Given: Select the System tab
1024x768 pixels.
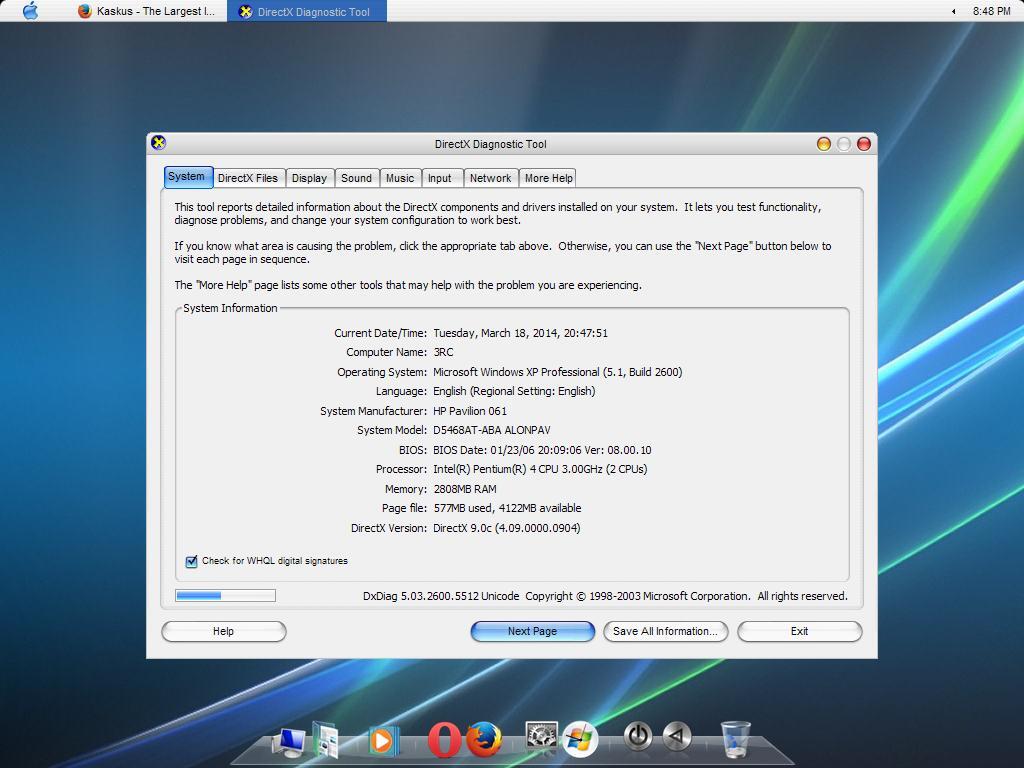Looking at the screenshot, I should (x=188, y=176).
